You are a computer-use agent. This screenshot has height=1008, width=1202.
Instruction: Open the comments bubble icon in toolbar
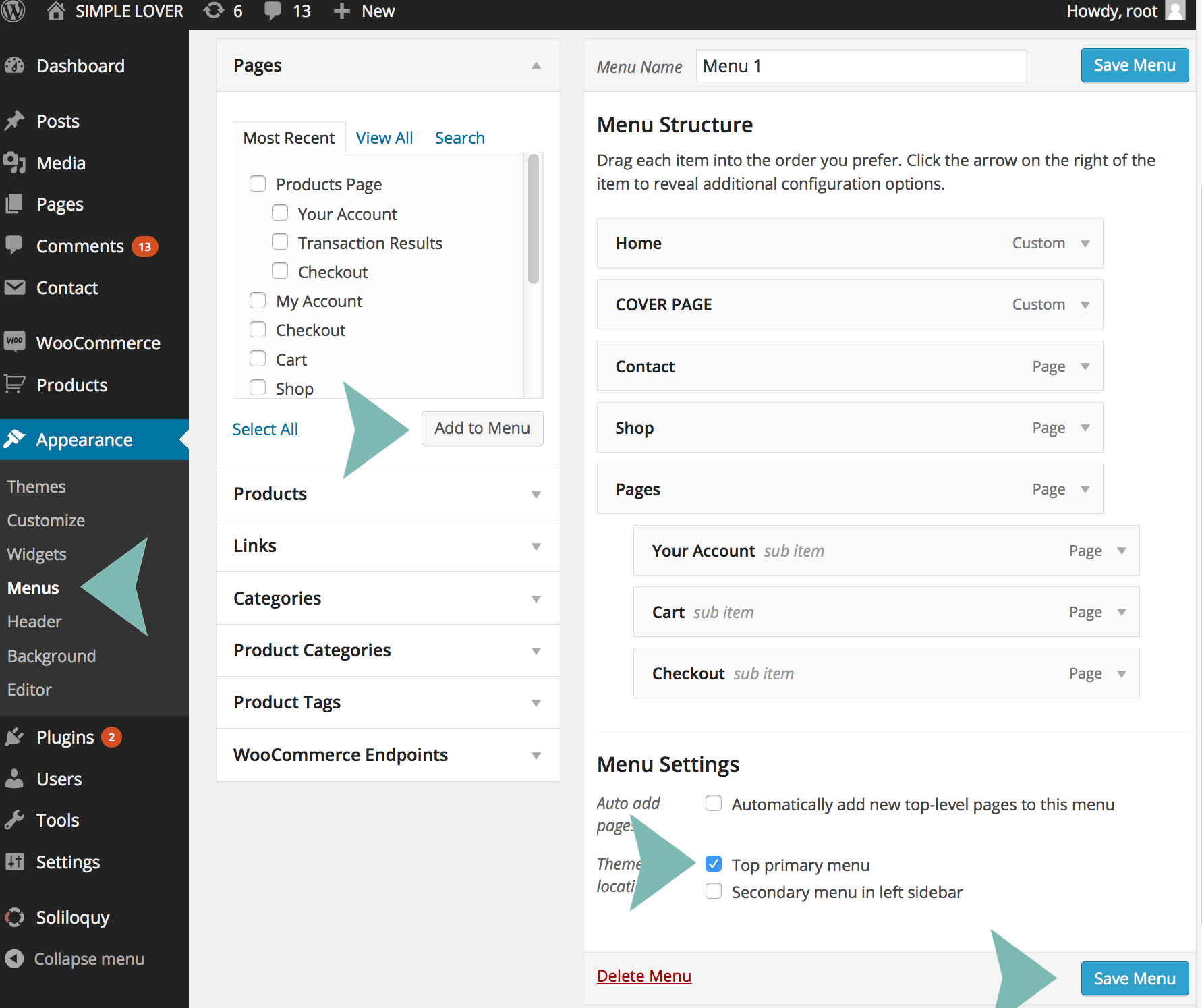pos(273,11)
